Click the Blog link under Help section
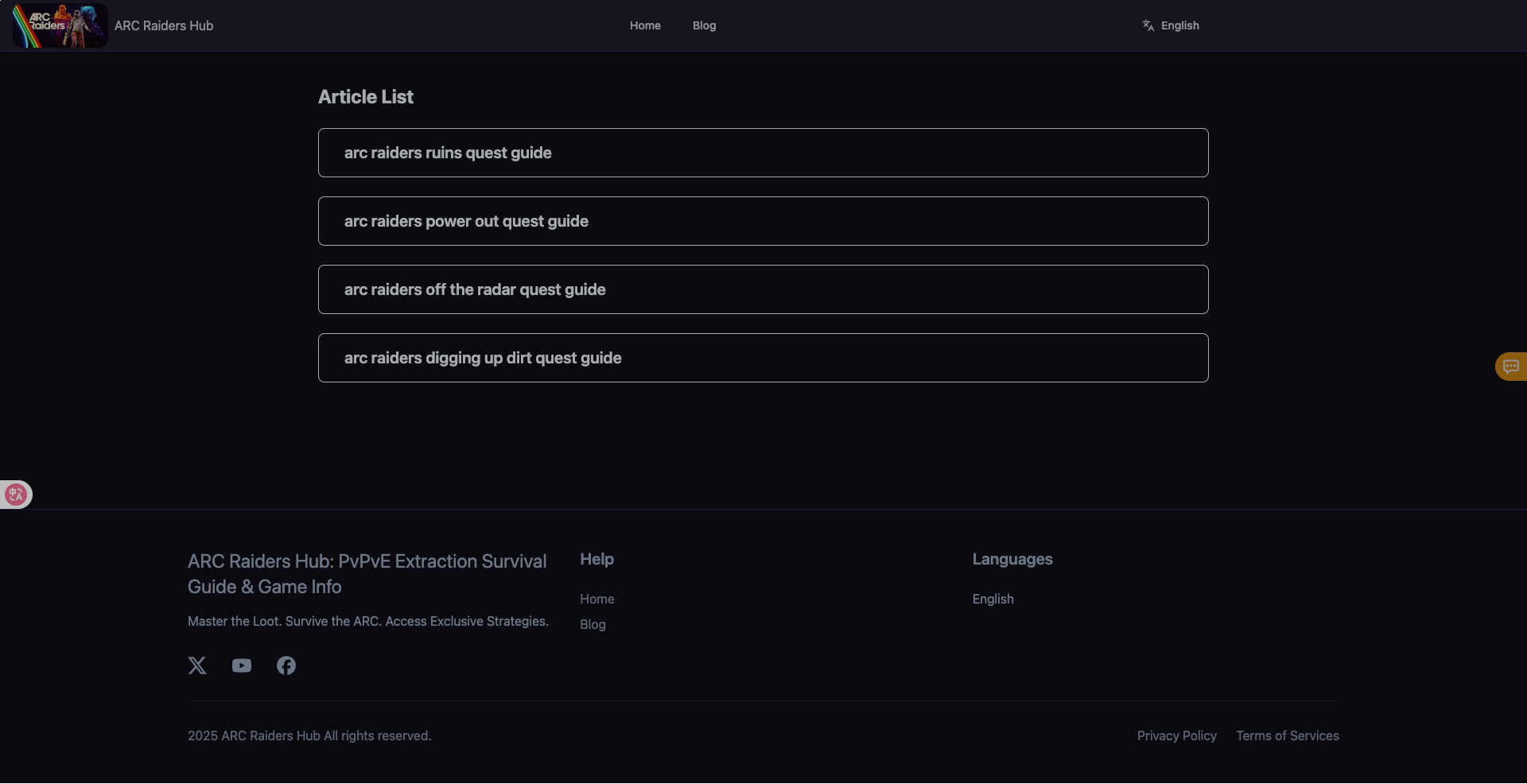 (593, 624)
